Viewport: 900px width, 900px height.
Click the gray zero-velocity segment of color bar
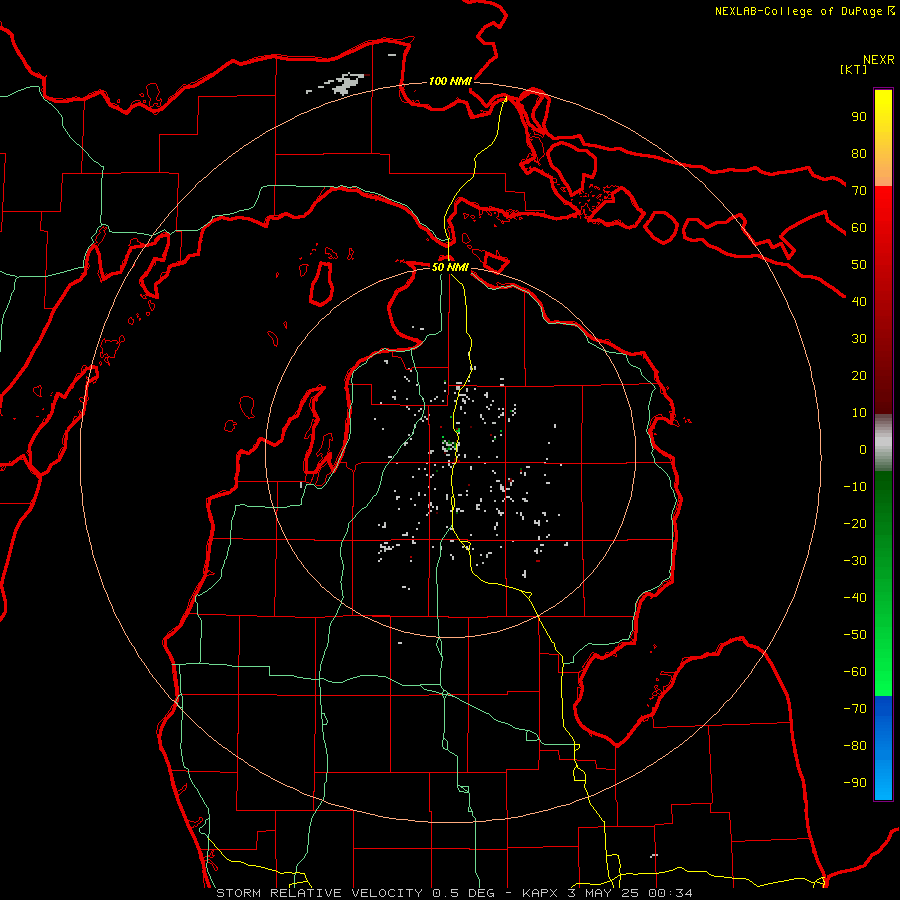[883, 443]
